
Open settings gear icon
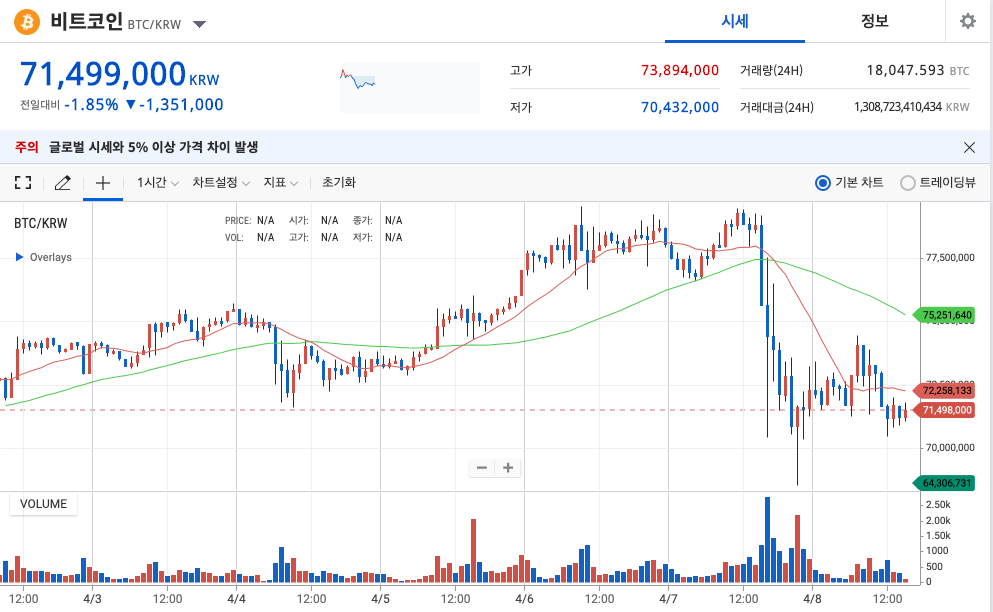[x=968, y=22]
